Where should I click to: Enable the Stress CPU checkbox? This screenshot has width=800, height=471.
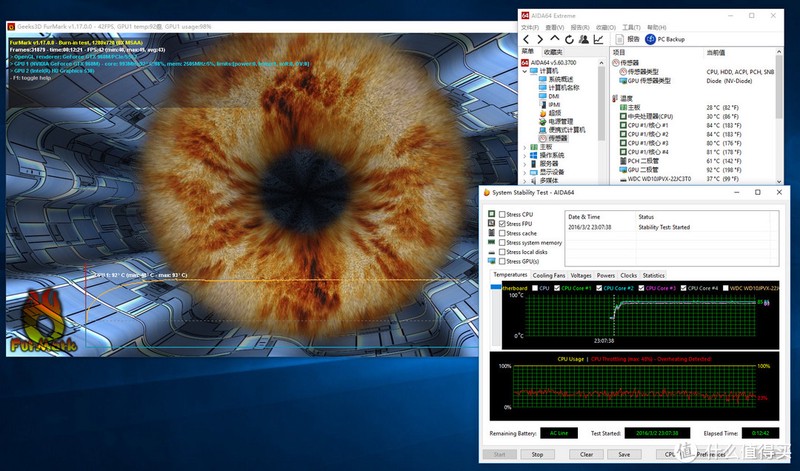pyautogui.click(x=503, y=214)
